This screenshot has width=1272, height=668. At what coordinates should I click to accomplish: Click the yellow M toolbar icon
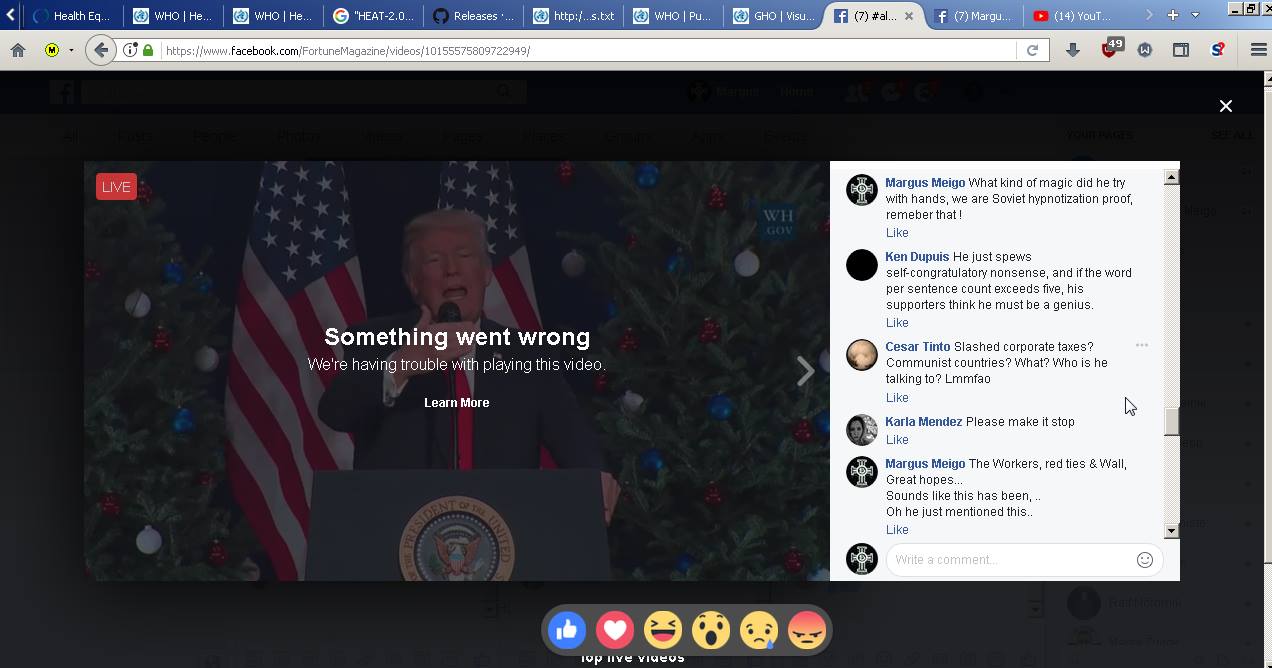click(x=52, y=50)
